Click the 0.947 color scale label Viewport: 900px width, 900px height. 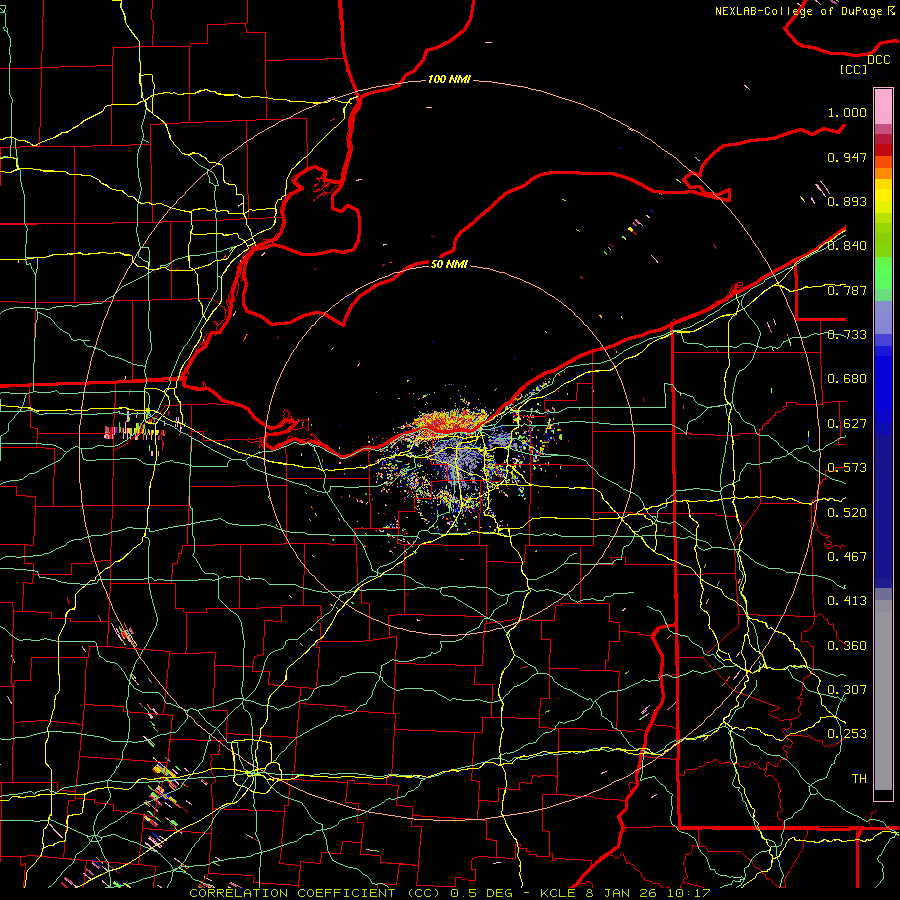(x=847, y=157)
